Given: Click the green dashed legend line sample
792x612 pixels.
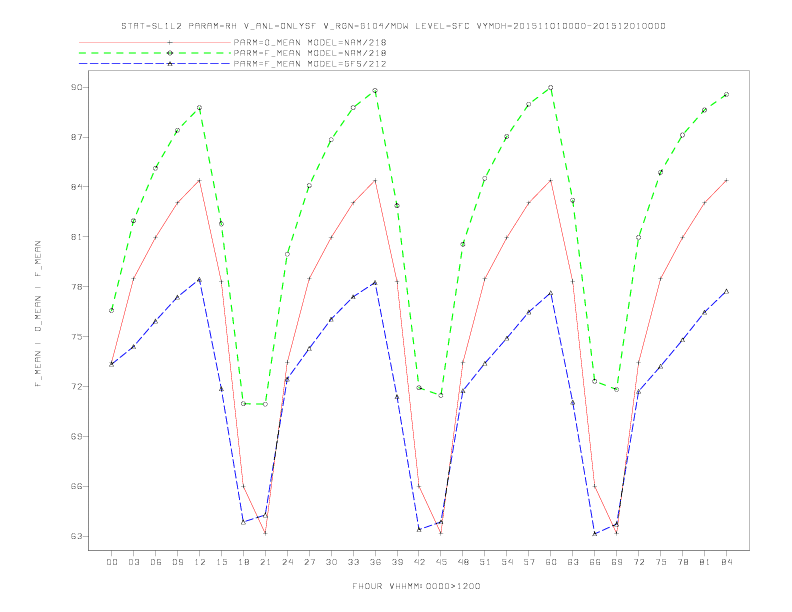Looking at the screenshot, I should click(x=155, y=53).
